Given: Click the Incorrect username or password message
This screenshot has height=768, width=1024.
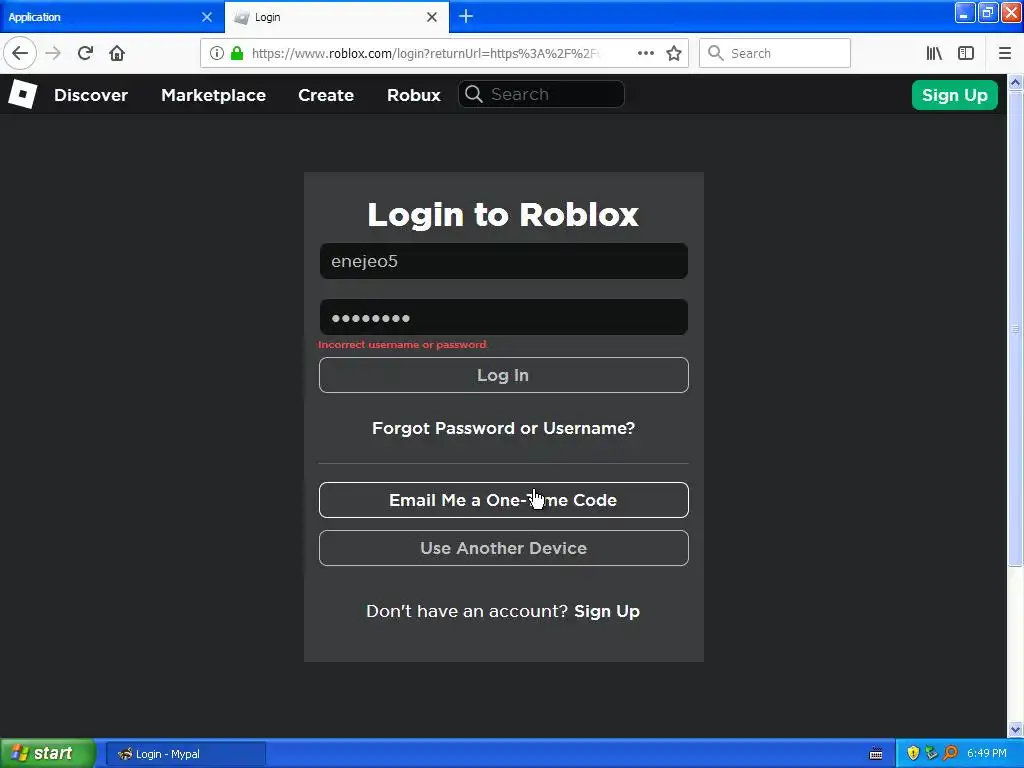Looking at the screenshot, I should 402,345.
